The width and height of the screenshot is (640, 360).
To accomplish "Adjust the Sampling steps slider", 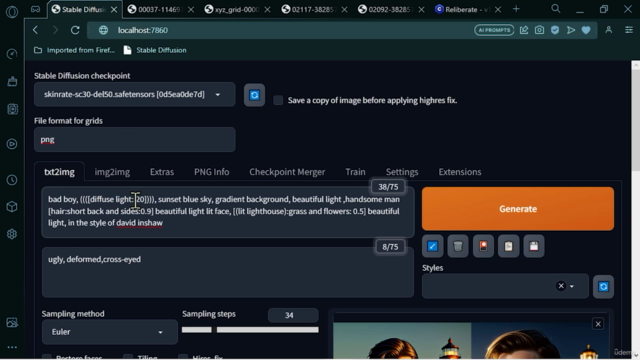I will point(250,330).
